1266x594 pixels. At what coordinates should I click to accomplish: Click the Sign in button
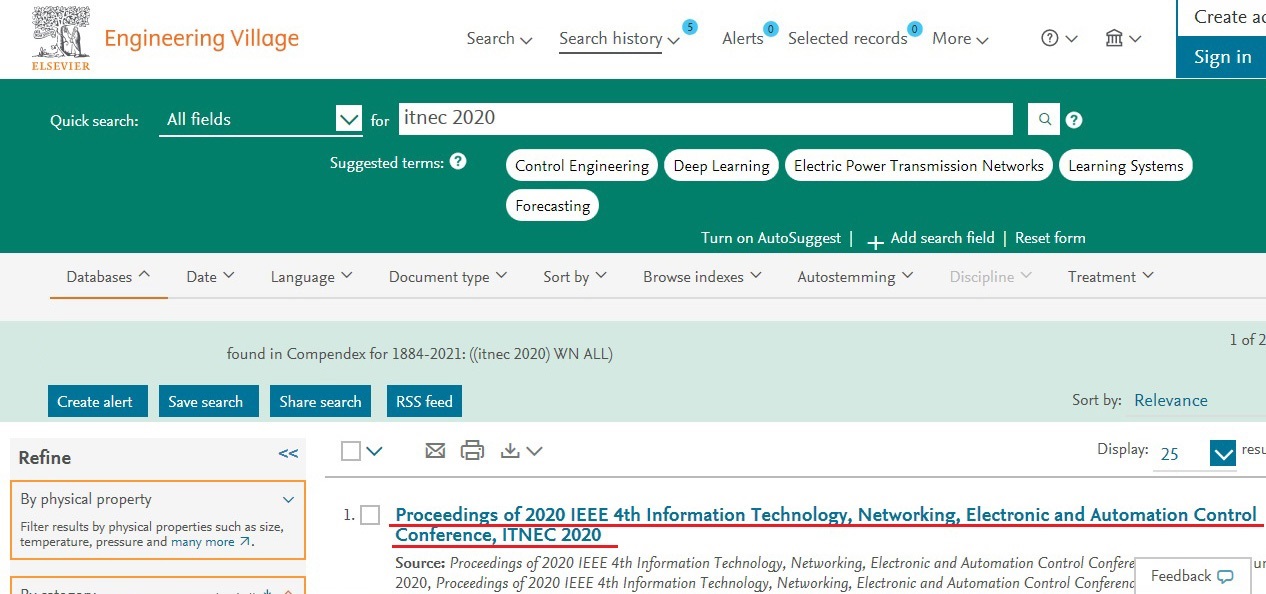coord(1222,57)
